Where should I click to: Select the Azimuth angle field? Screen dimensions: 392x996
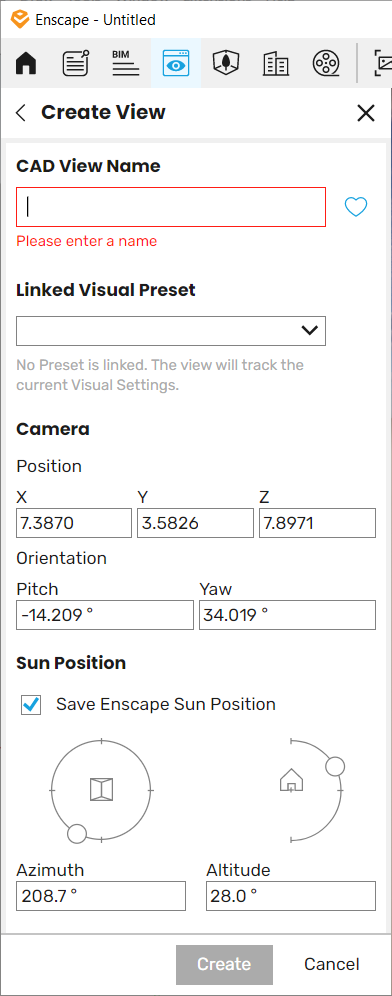click(x=101, y=896)
